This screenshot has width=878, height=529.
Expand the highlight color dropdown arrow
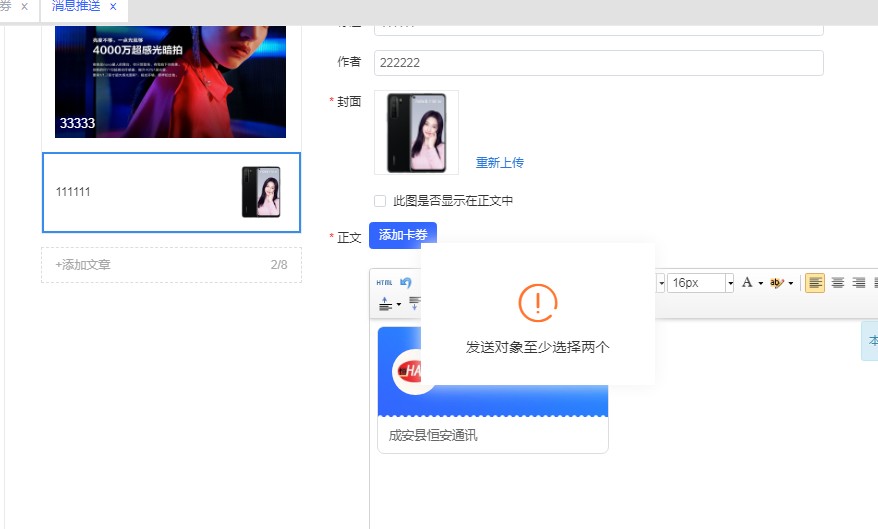[x=791, y=283]
